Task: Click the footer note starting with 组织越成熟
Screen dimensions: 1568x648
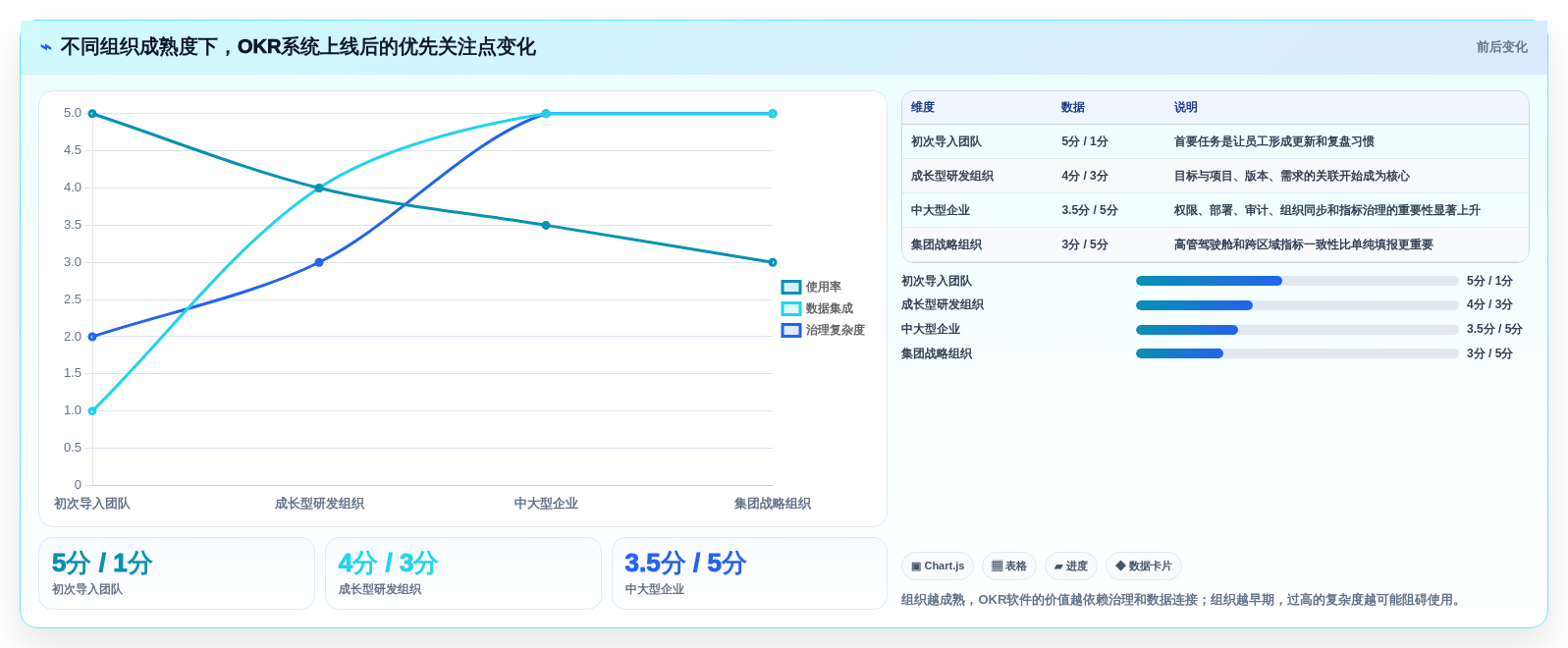Action: coord(1183,600)
